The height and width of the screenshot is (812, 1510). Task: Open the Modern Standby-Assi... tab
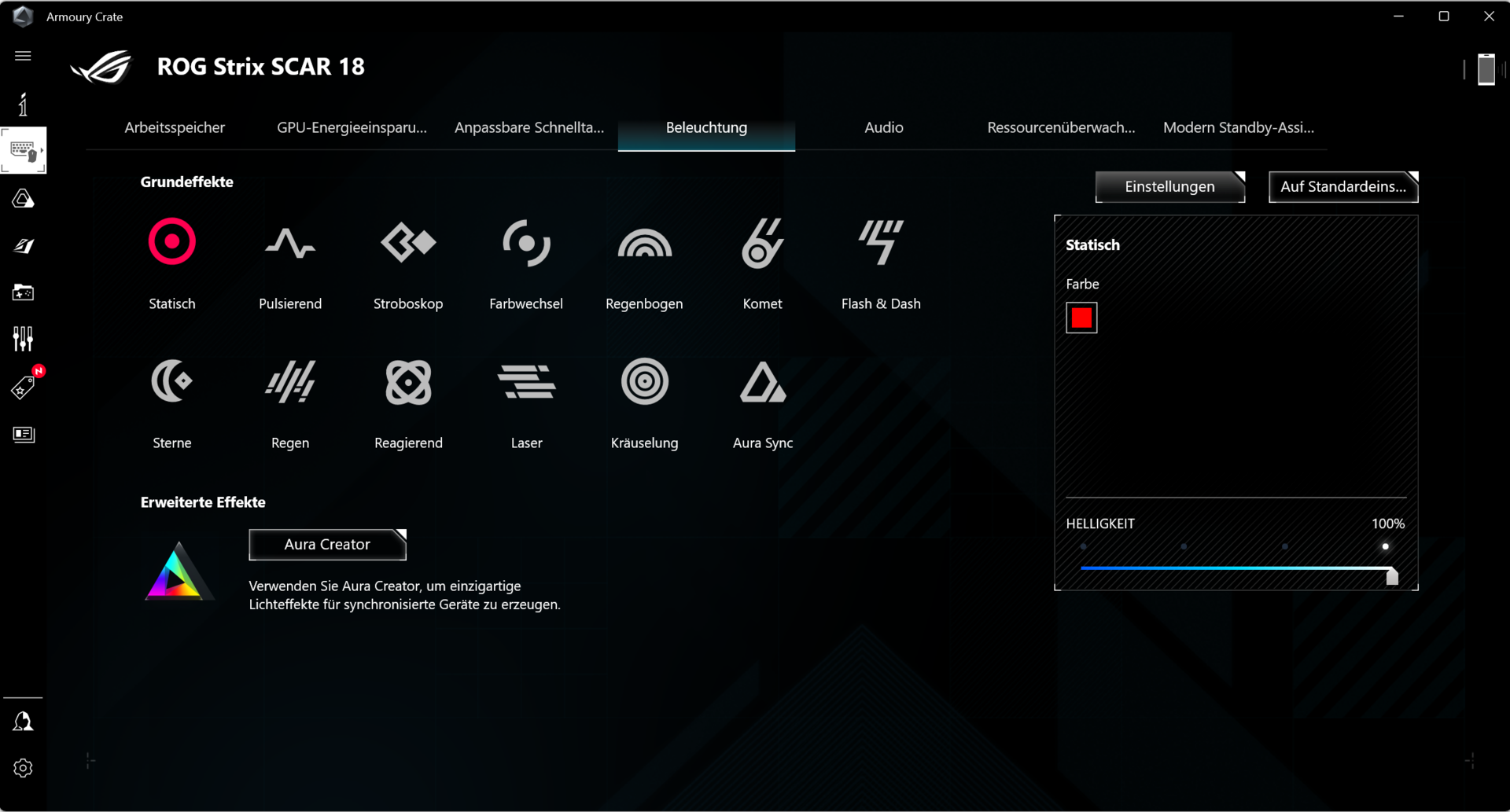(1239, 127)
